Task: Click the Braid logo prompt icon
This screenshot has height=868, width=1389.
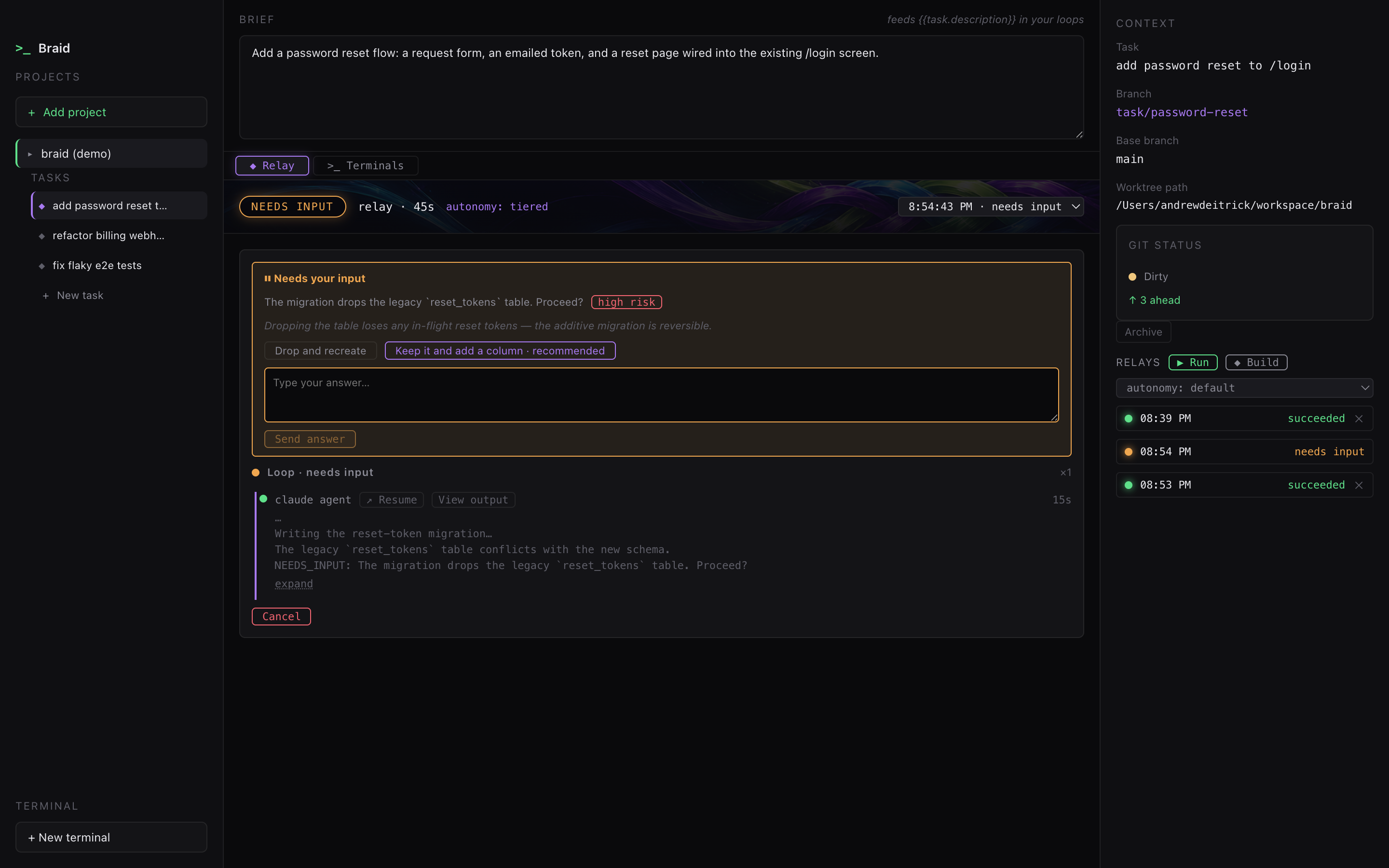Action: coord(23,49)
